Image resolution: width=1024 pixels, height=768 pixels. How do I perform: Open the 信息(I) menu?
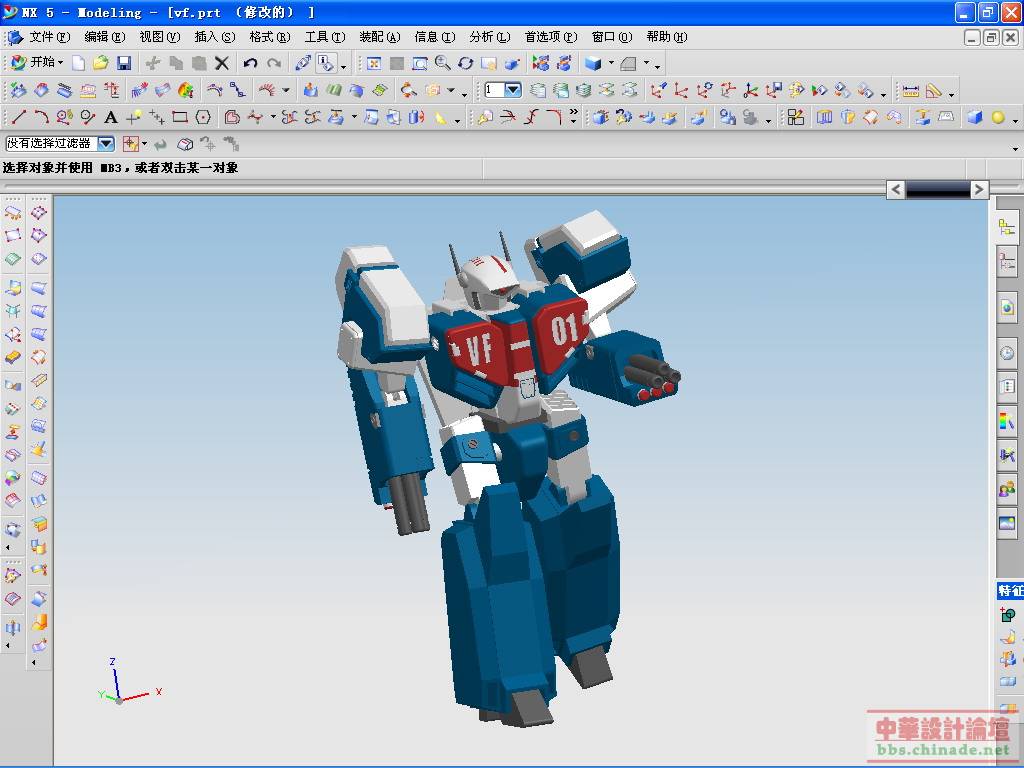[435, 37]
